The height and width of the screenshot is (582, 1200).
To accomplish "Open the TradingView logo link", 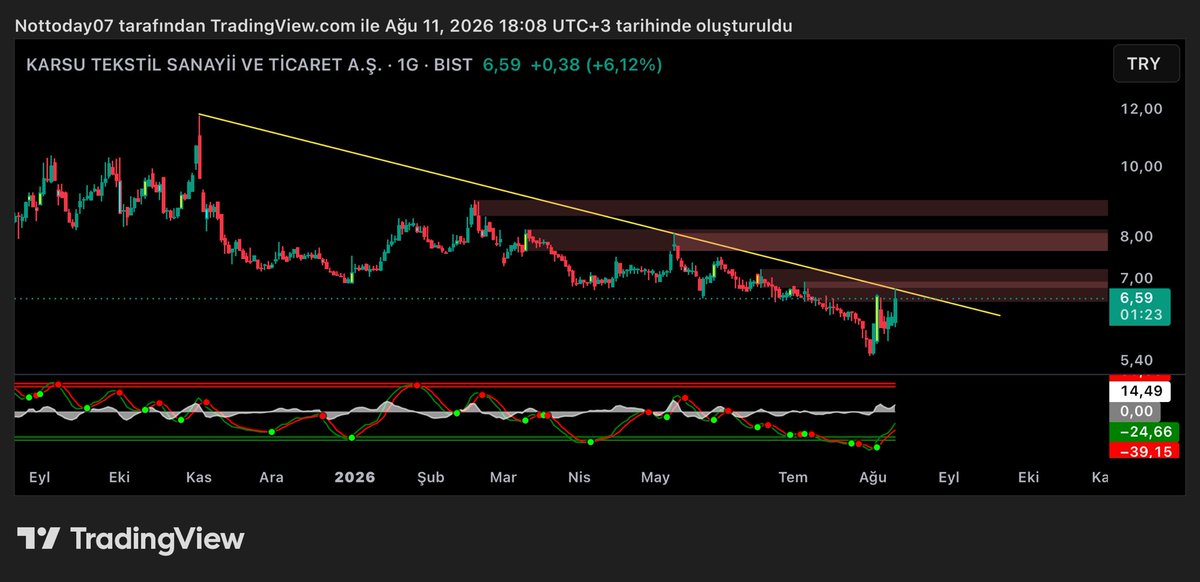I will pyautogui.click(x=131, y=539).
